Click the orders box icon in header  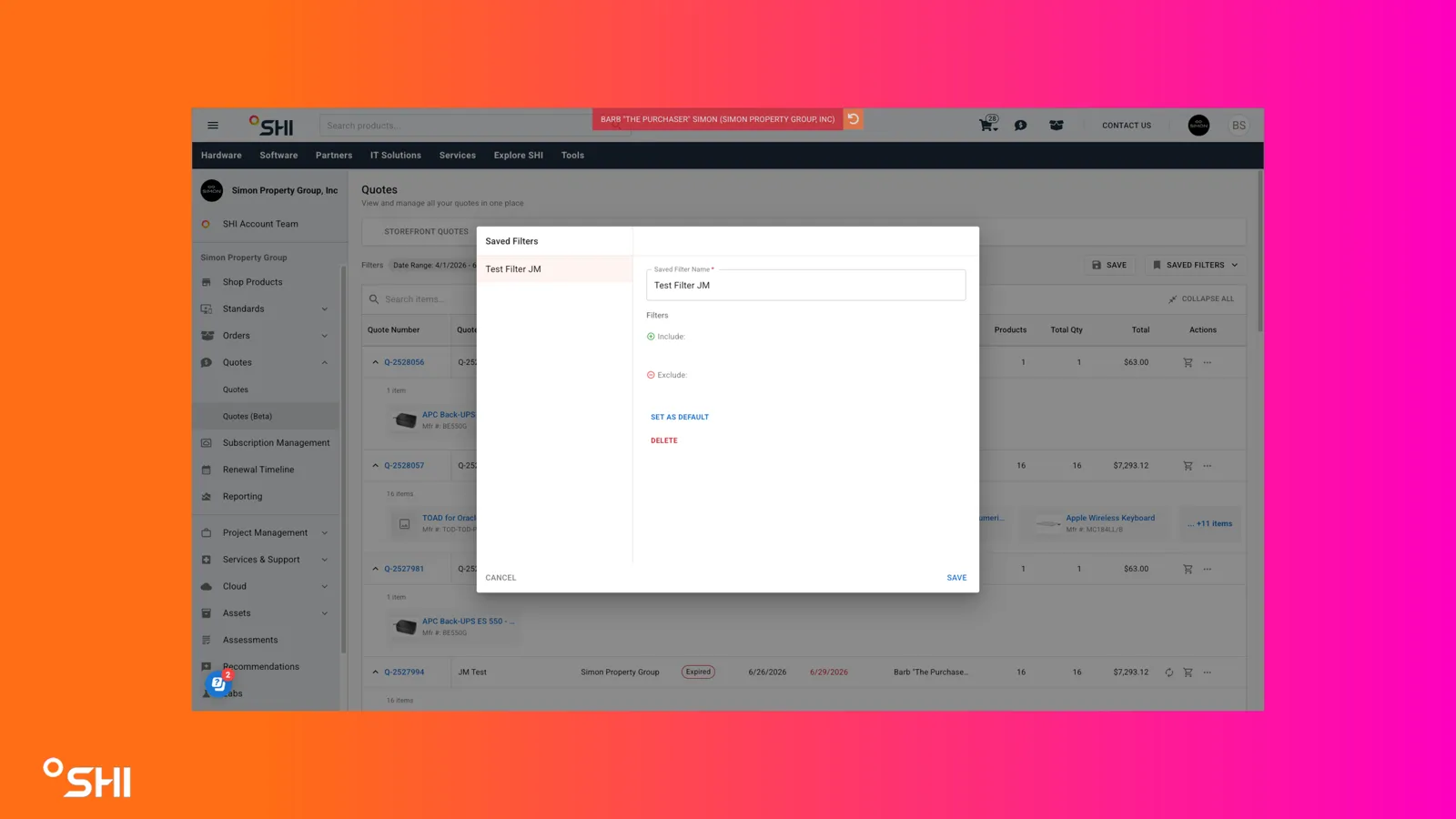click(x=1057, y=126)
